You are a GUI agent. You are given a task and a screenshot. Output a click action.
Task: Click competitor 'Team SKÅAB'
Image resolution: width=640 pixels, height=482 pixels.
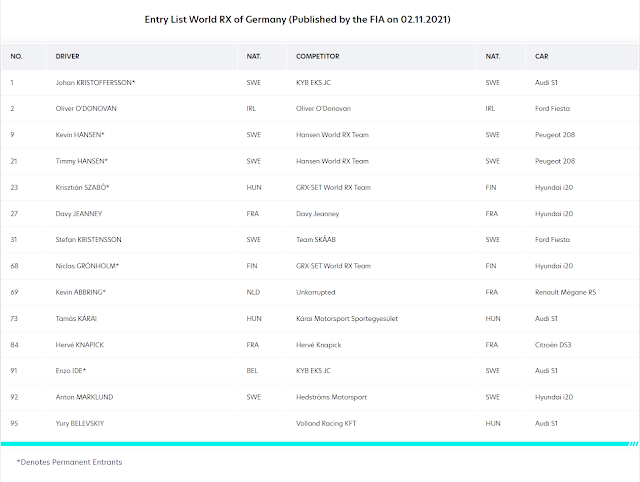click(x=316, y=240)
